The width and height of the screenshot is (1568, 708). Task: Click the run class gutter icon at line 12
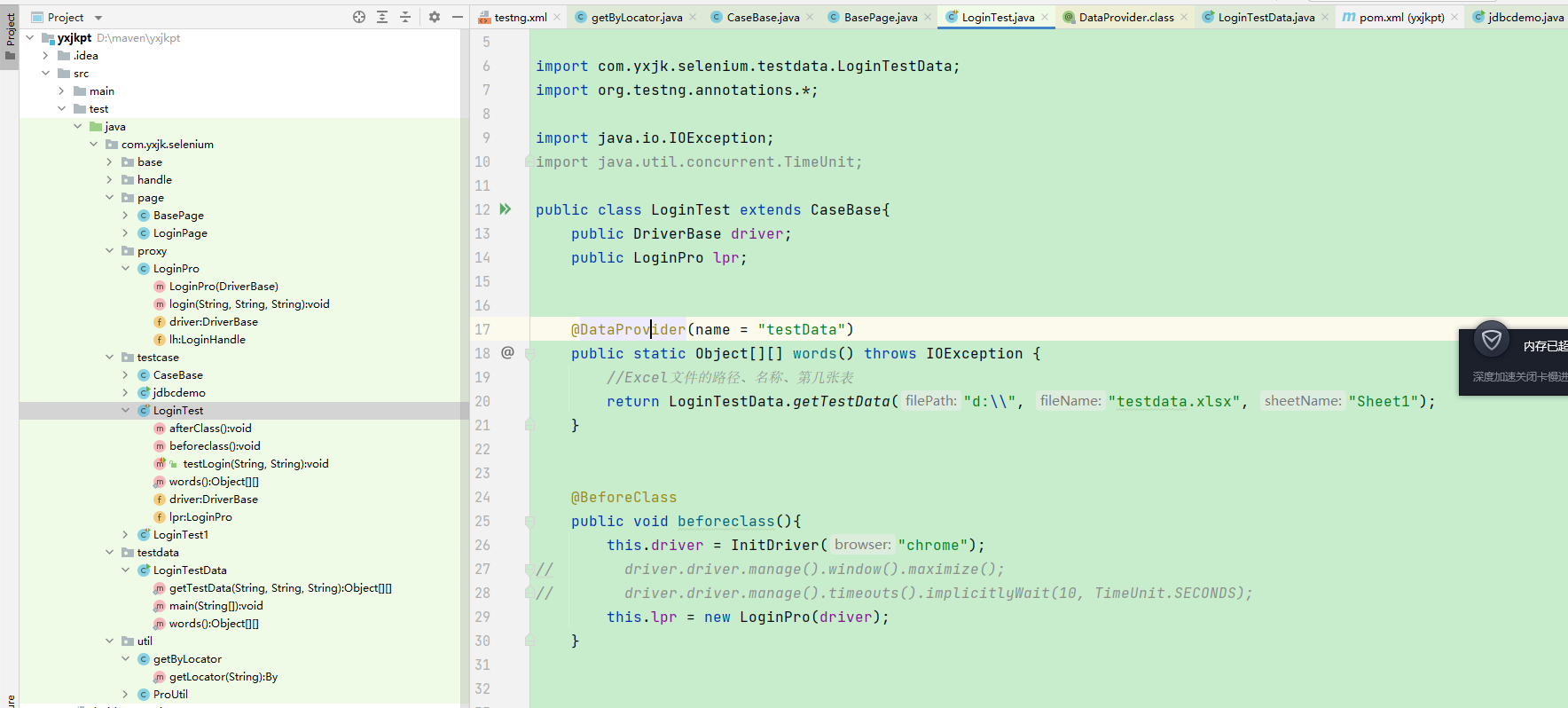[506, 209]
